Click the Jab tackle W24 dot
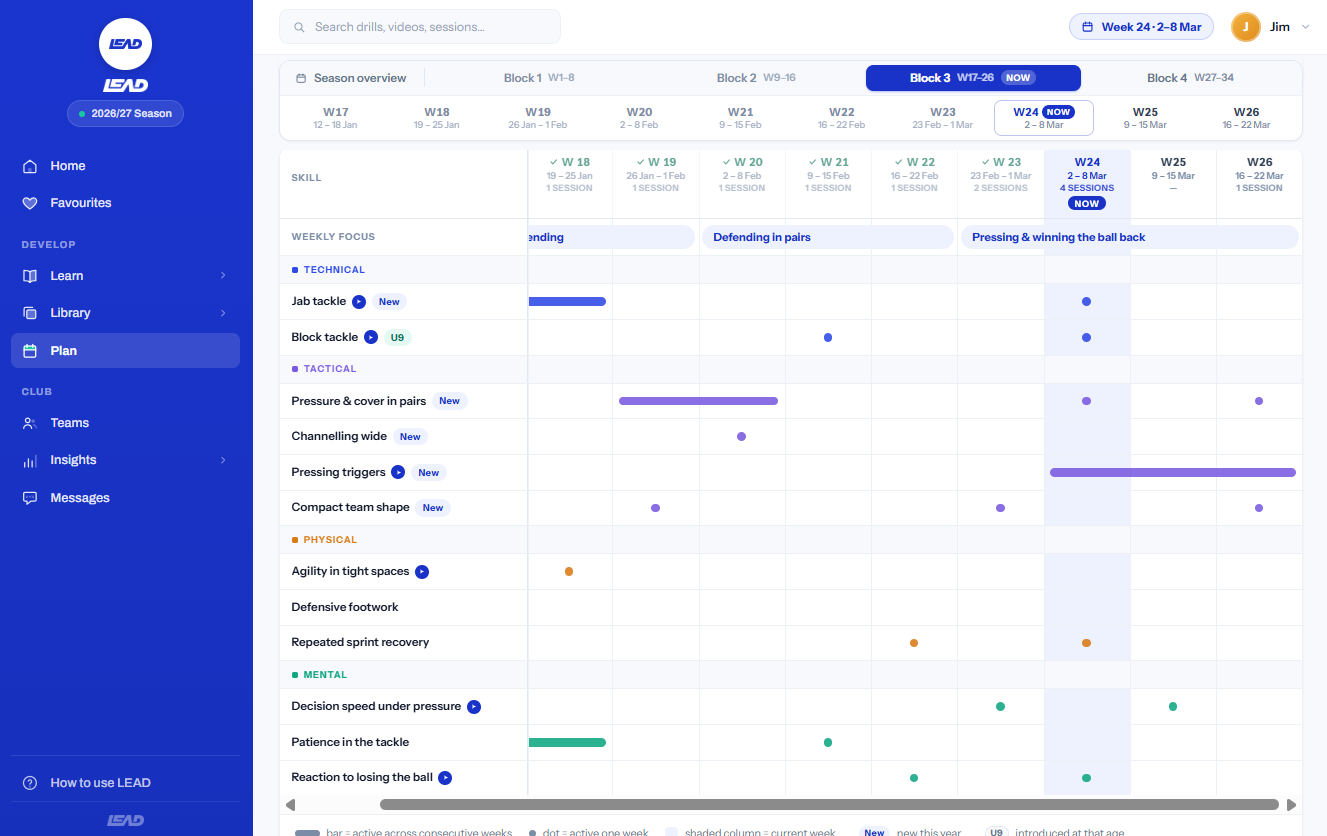The width and height of the screenshot is (1327, 836). [1086, 301]
